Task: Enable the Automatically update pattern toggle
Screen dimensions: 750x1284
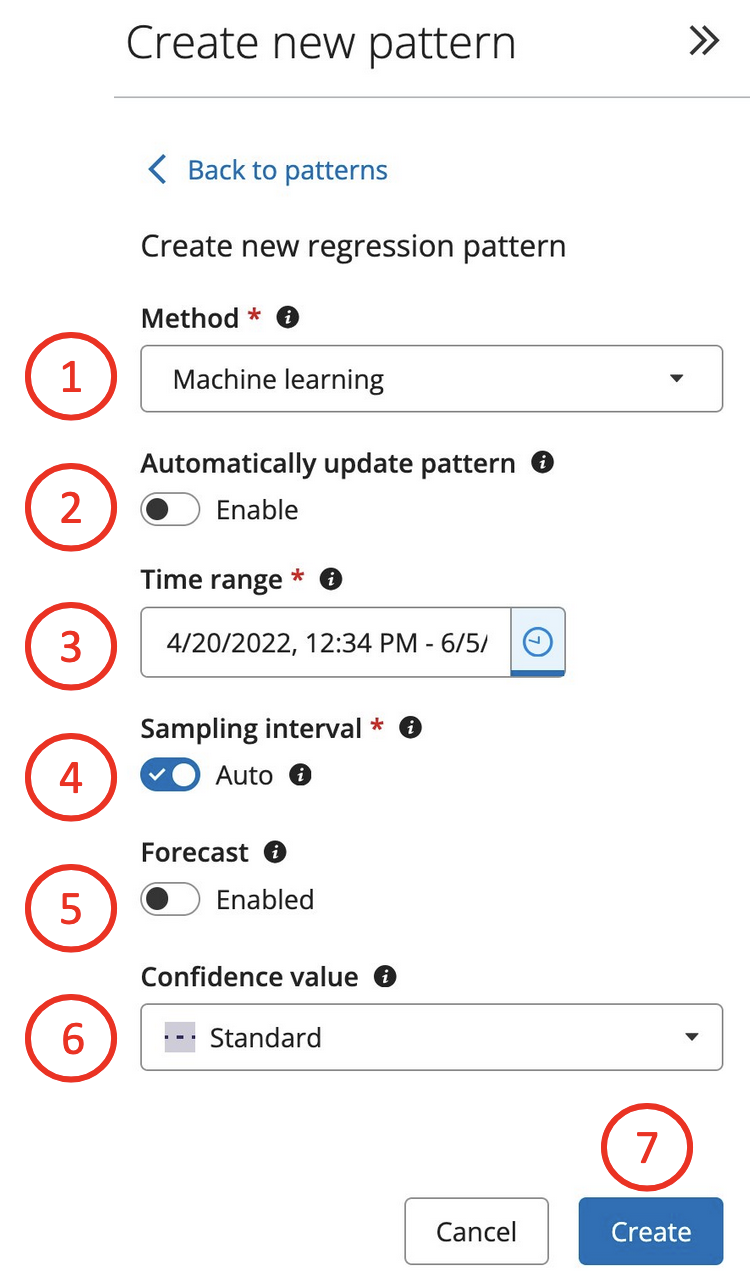Action: [x=170, y=509]
